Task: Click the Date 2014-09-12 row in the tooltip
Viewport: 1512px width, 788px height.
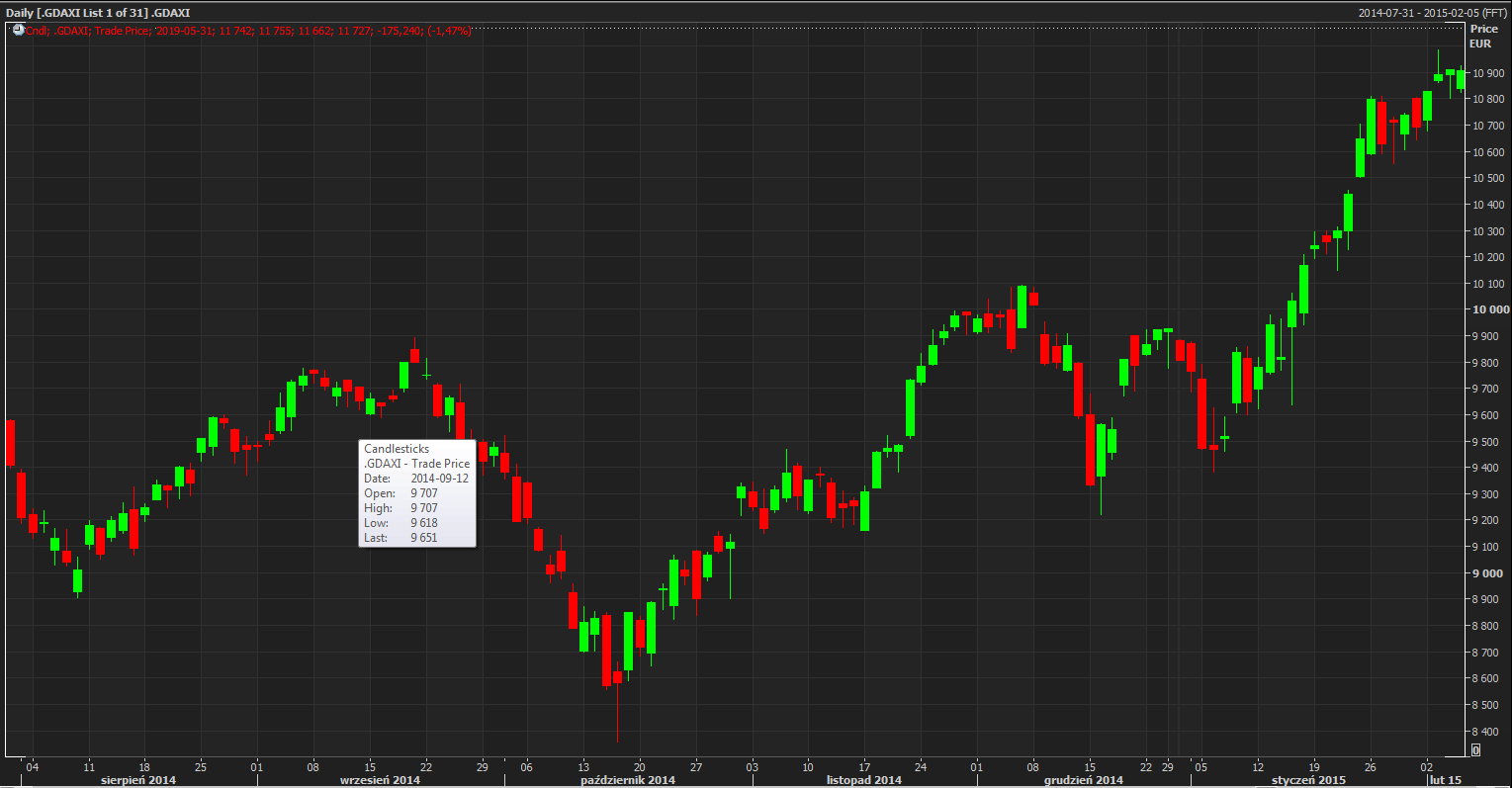Action: coord(416,479)
